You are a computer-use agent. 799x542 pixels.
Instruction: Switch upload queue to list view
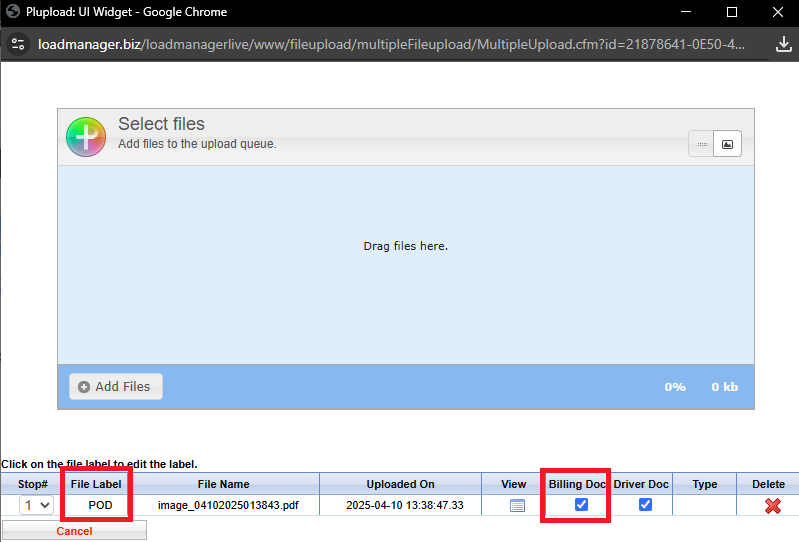click(702, 144)
